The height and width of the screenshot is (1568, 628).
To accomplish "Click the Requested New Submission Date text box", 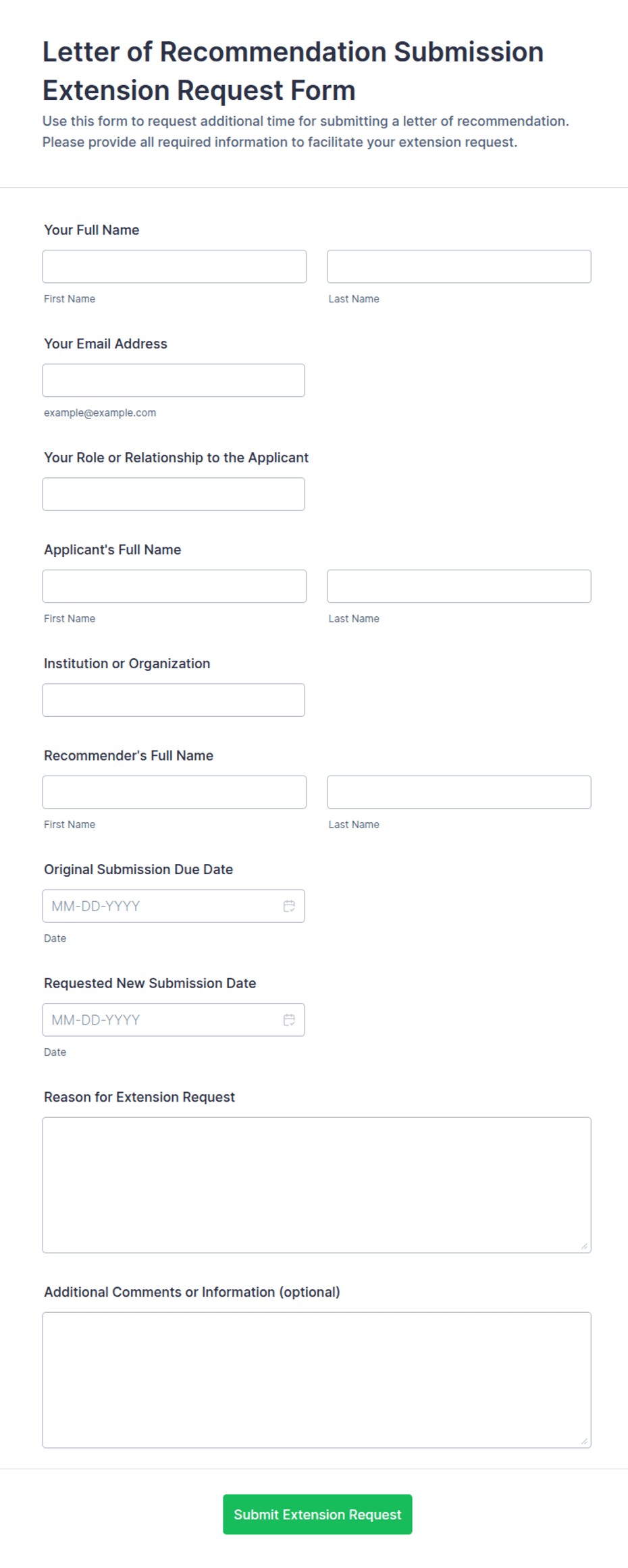I will pos(162,1020).
